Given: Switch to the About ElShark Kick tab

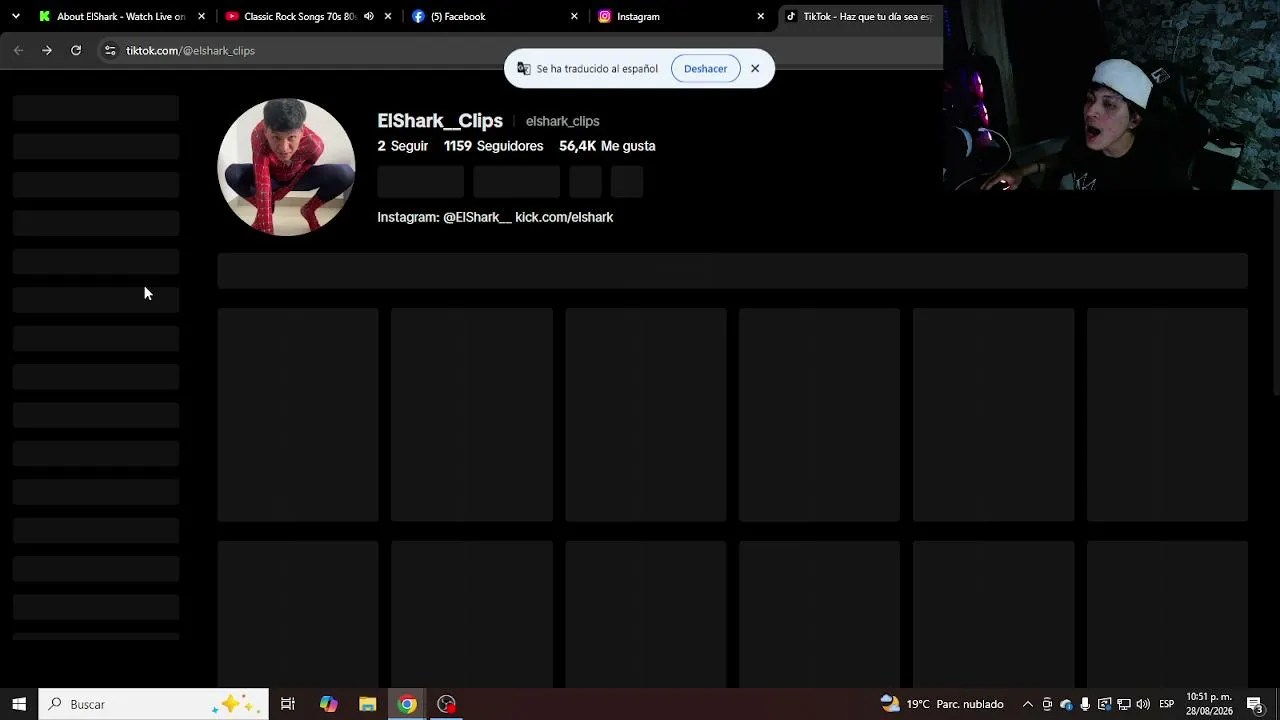Looking at the screenshot, I should (121, 16).
